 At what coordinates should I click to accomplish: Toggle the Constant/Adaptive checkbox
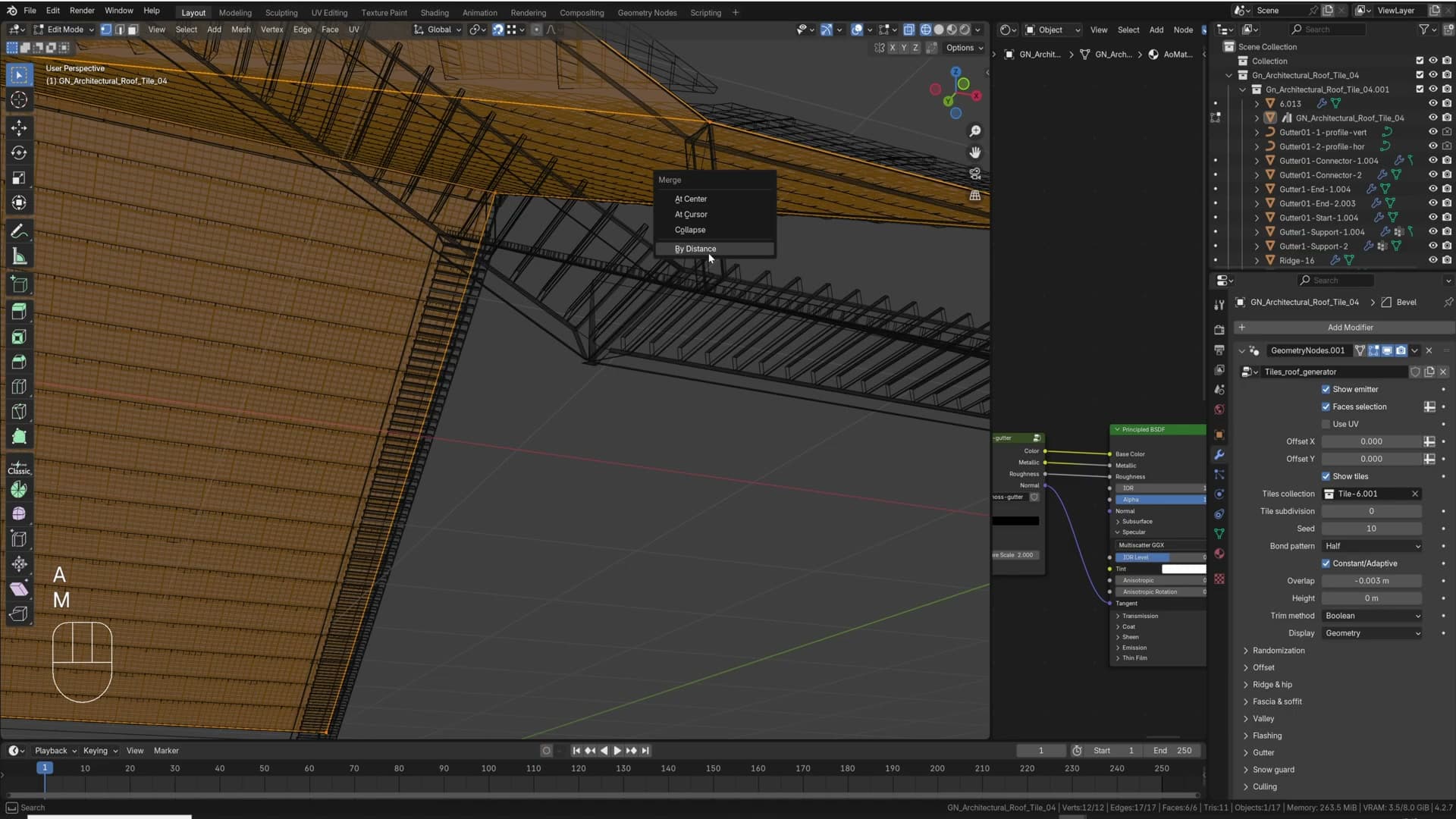click(1326, 563)
